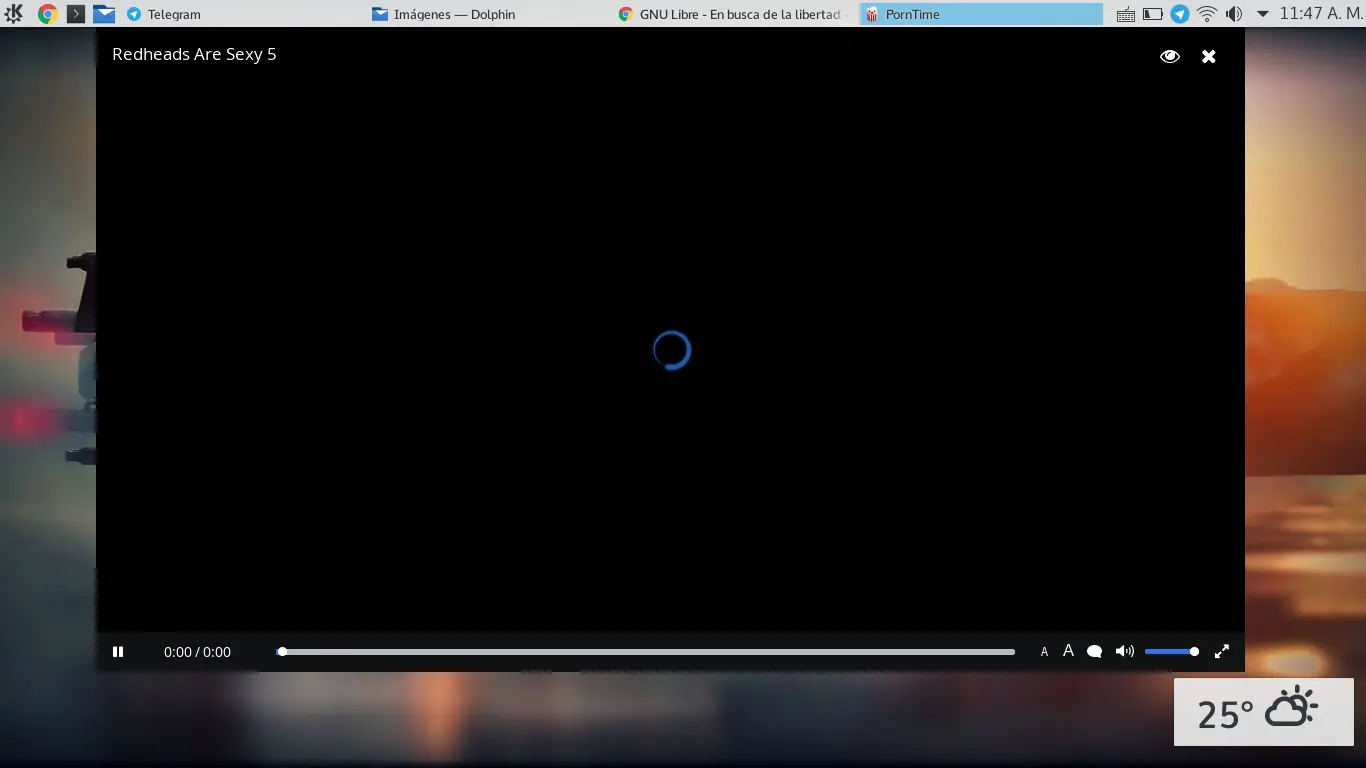Adjust the volume slider in the player

1171,652
